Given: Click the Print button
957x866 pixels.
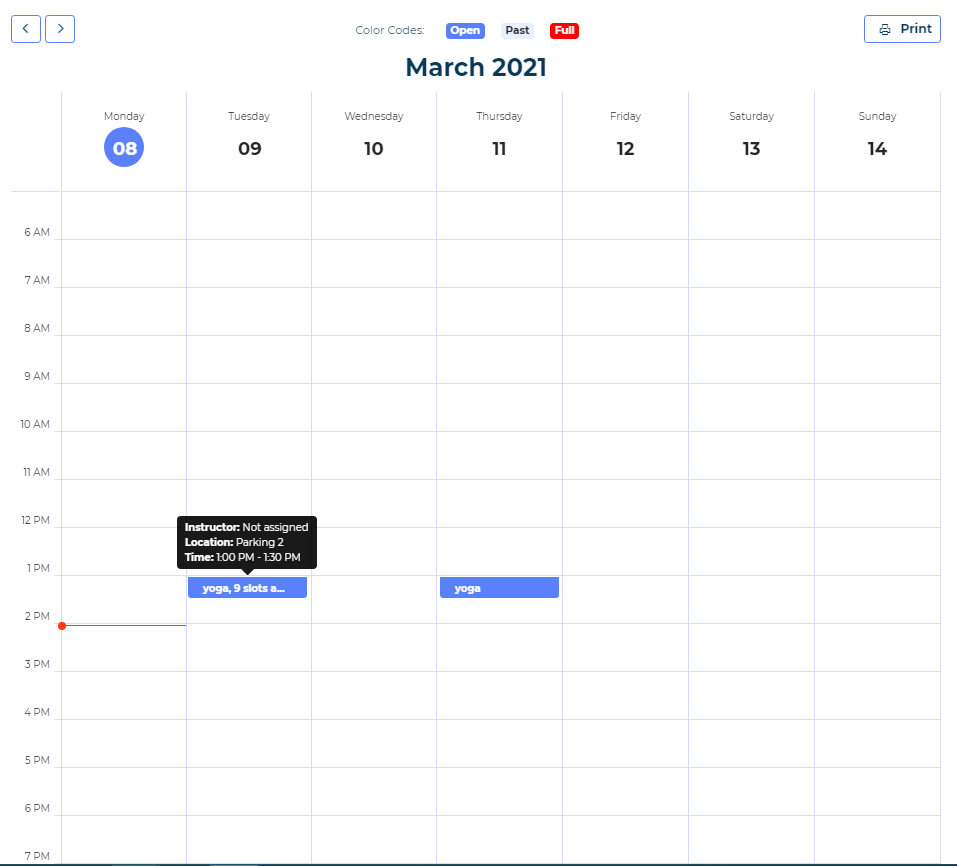Looking at the screenshot, I should 902,29.
